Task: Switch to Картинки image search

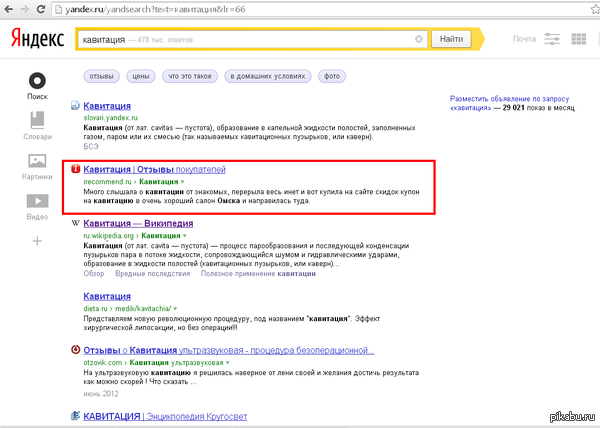Action: click(37, 163)
